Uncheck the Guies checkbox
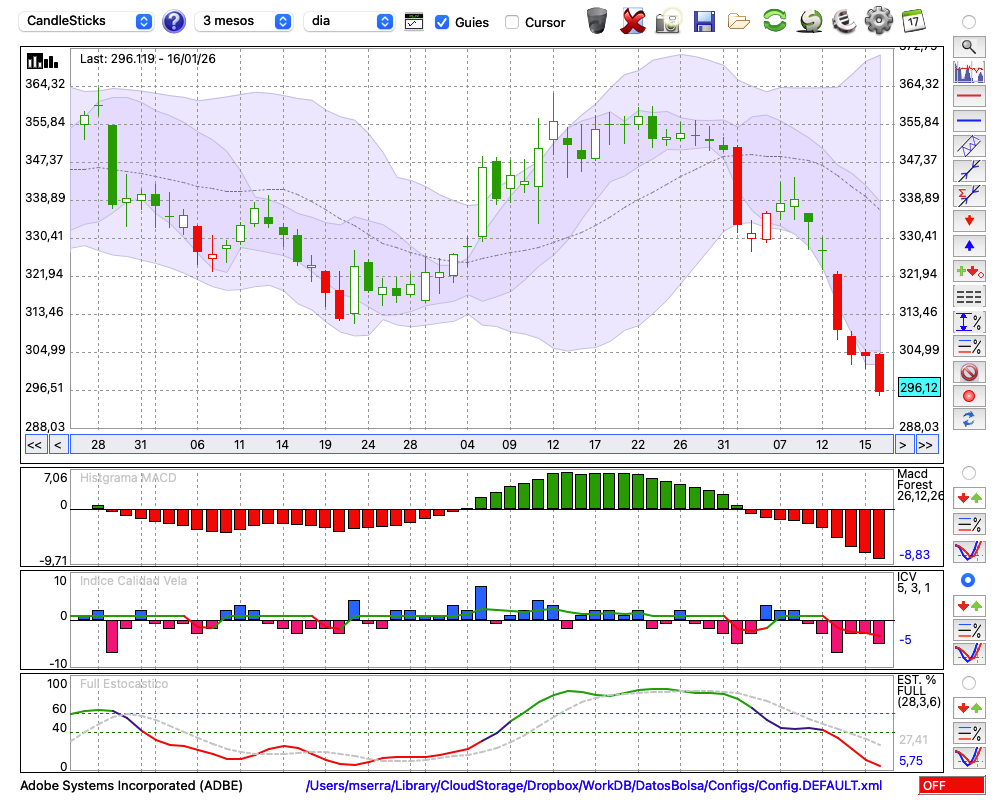The height and width of the screenshot is (800, 1000). point(442,22)
